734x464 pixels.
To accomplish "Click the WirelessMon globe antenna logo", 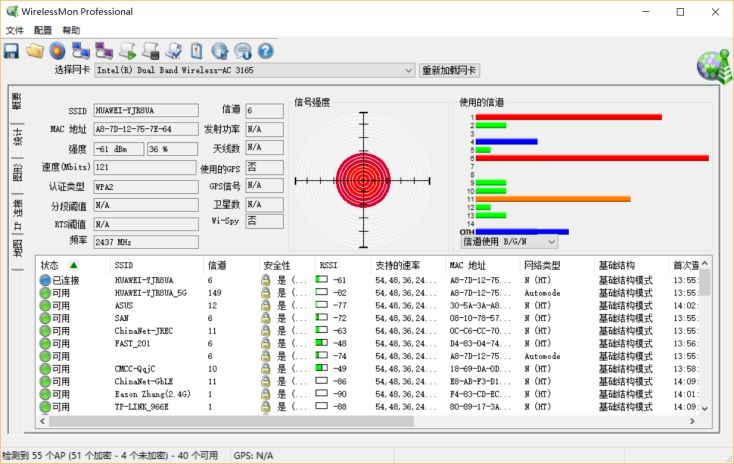I will coord(714,66).
